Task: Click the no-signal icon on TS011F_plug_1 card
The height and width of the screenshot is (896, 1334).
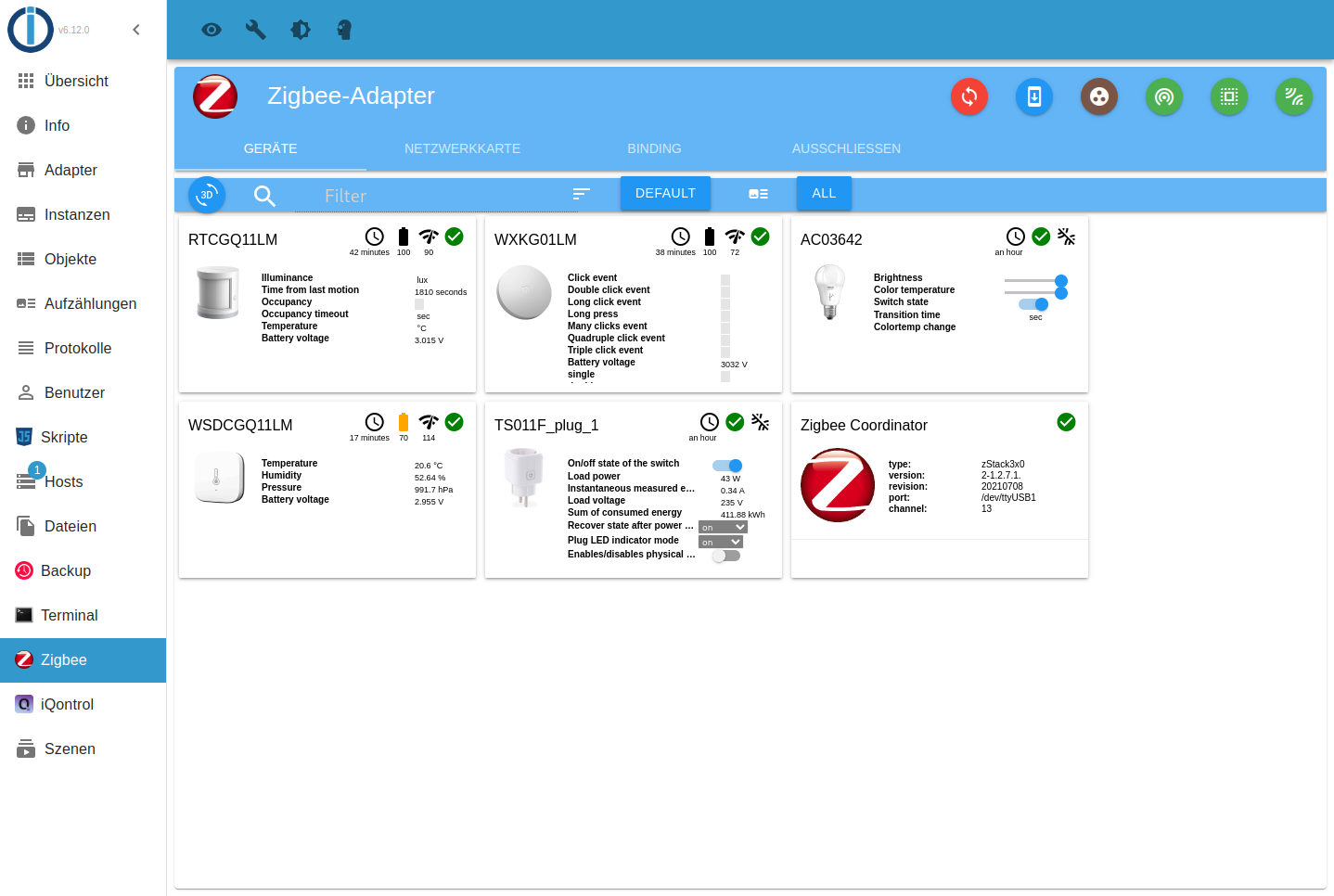Action: tap(761, 422)
